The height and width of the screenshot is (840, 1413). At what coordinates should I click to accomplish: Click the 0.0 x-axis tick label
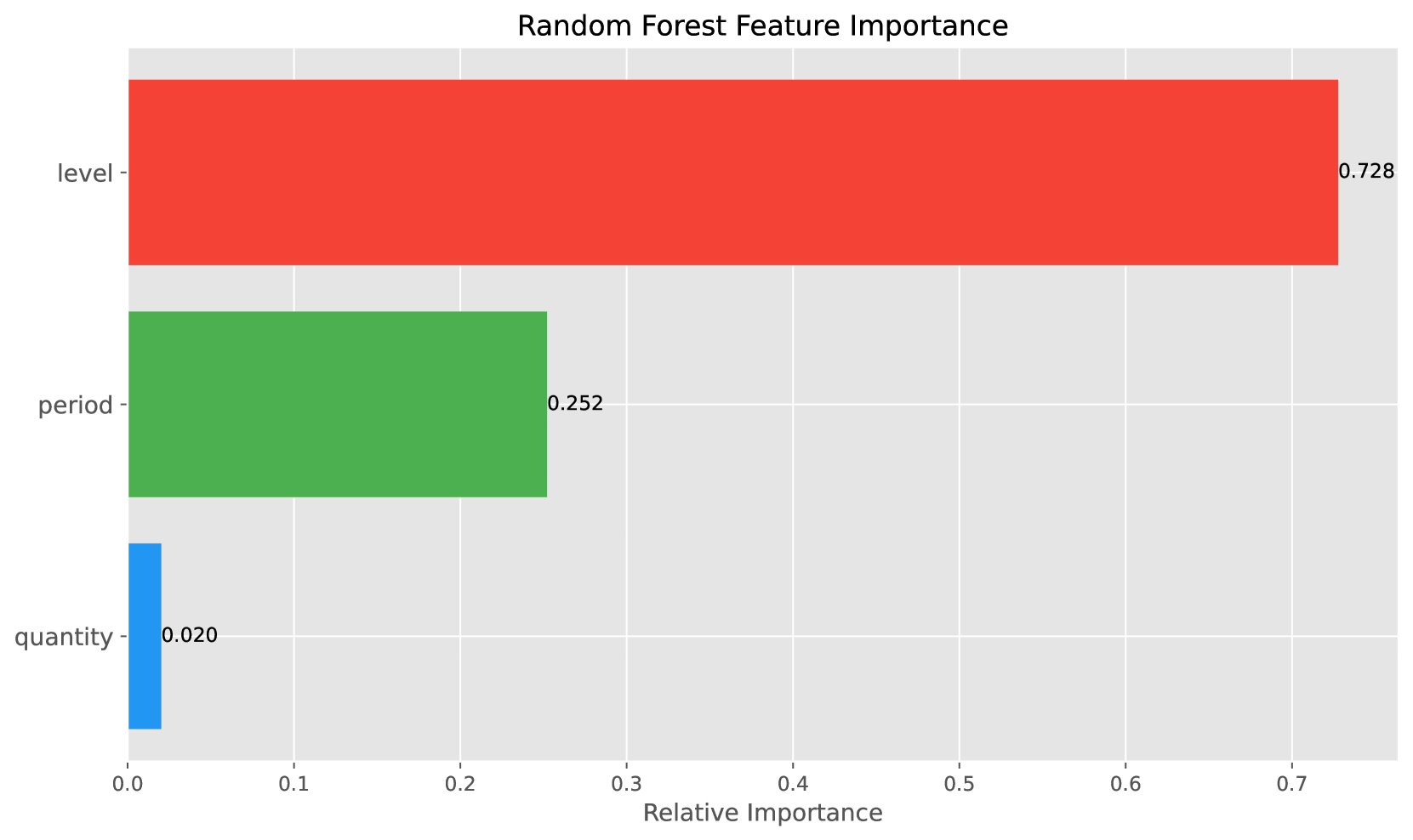click(128, 780)
